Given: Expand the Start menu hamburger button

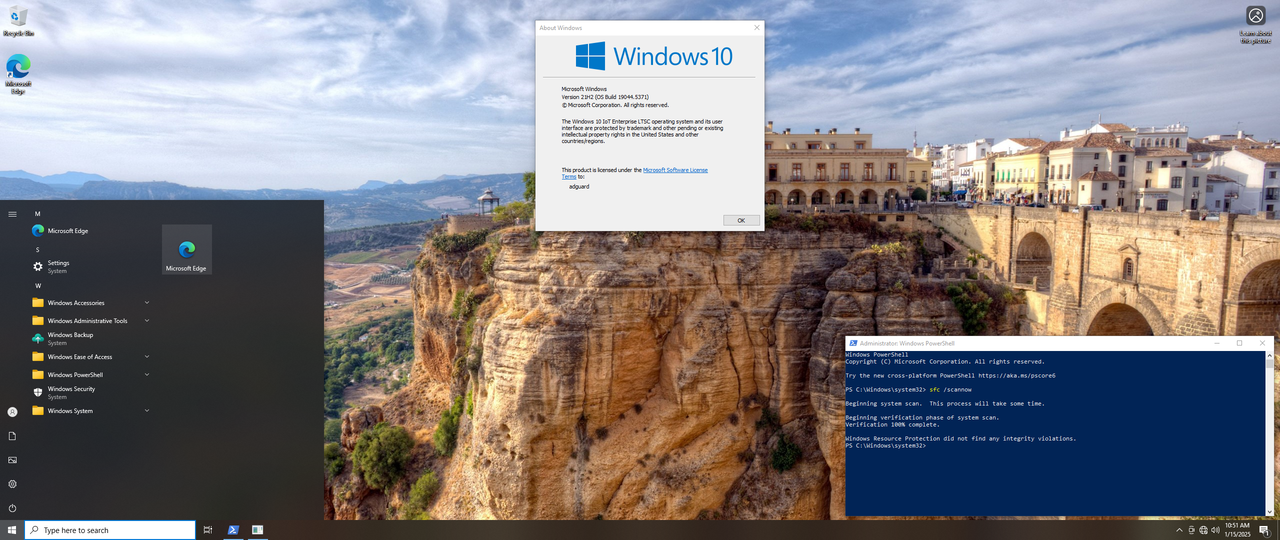Looking at the screenshot, I should (x=12, y=213).
